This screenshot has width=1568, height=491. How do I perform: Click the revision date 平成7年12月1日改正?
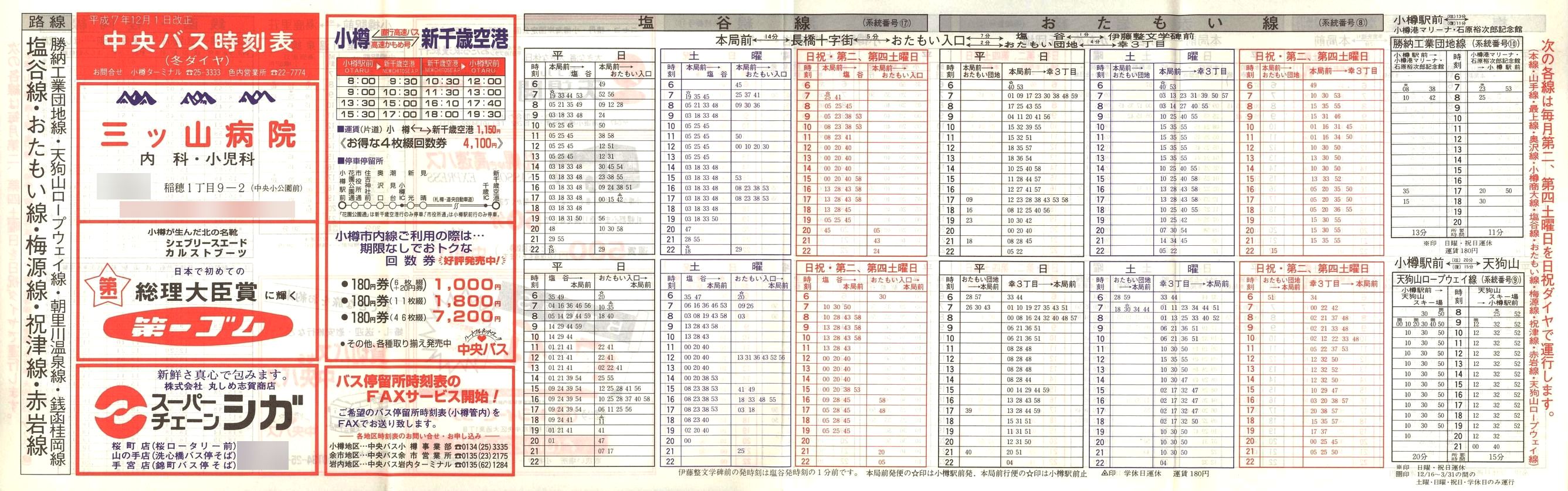pos(141,20)
